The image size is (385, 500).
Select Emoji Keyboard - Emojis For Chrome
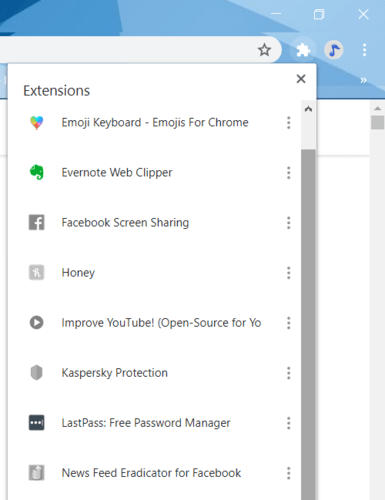tap(155, 123)
